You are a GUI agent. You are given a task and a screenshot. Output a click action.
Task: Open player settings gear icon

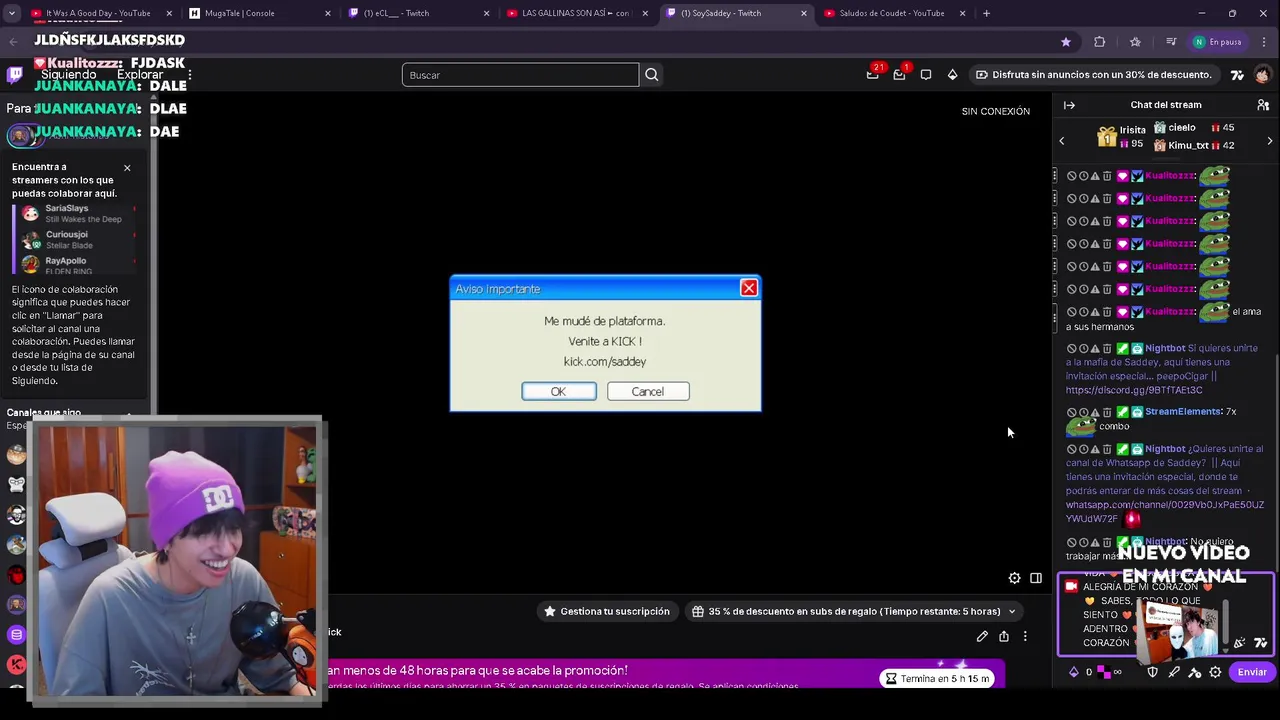click(x=1014, y=578)
